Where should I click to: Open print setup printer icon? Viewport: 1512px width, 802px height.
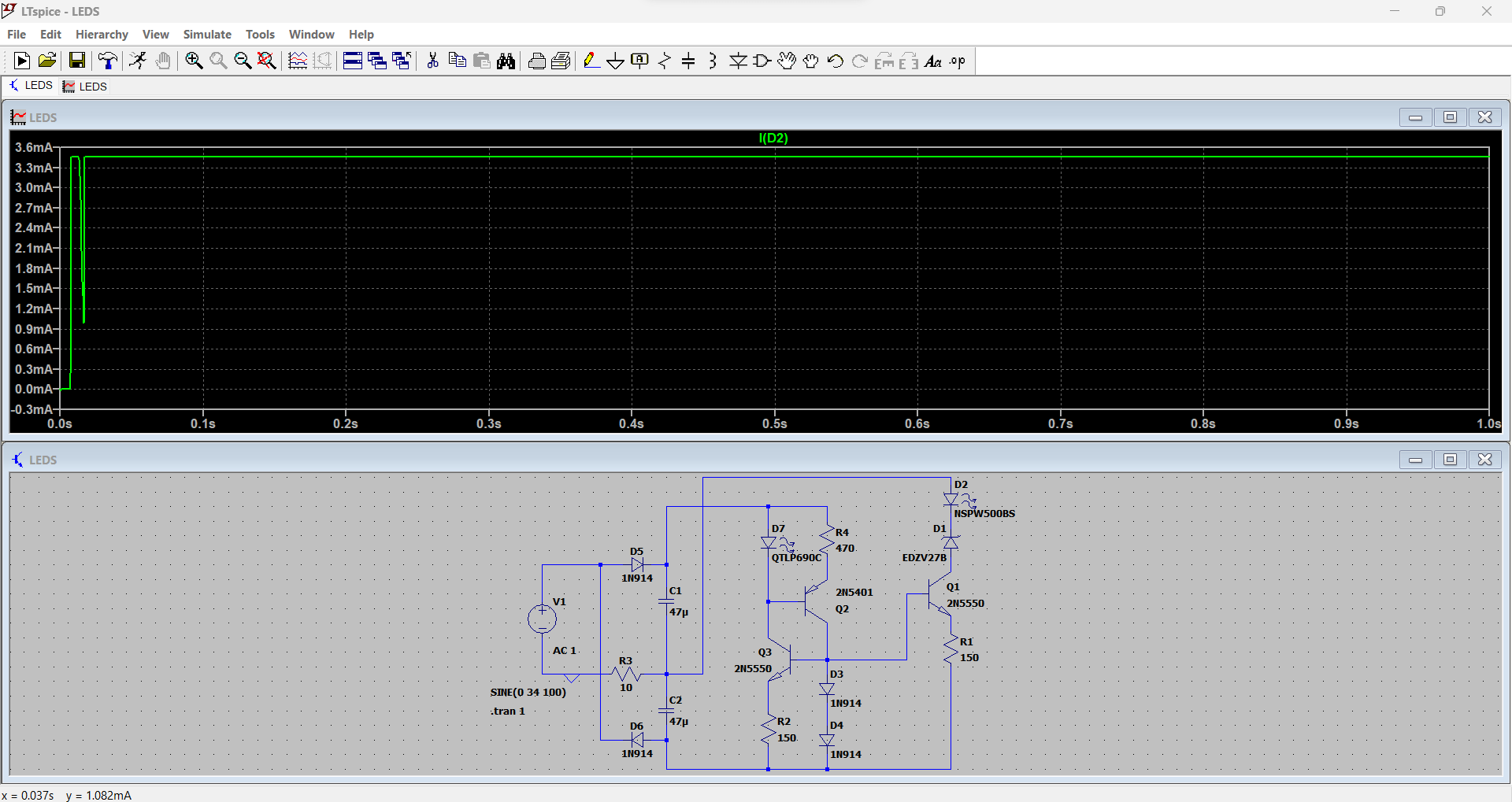point(537,61)
